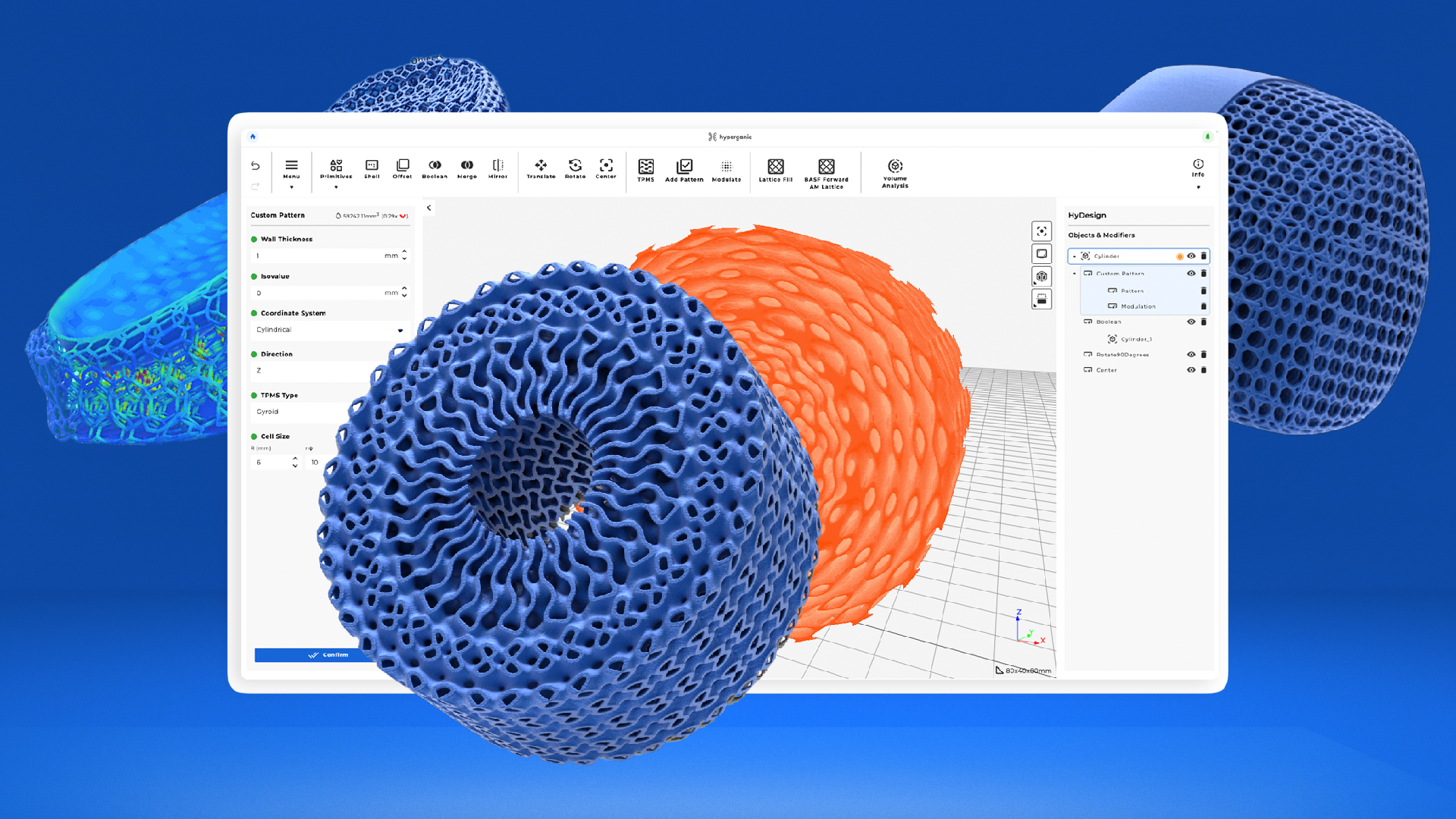This screenshot has width=1456, height=819.
Task: Open the Menu dropdown
Action: point(291,173)
